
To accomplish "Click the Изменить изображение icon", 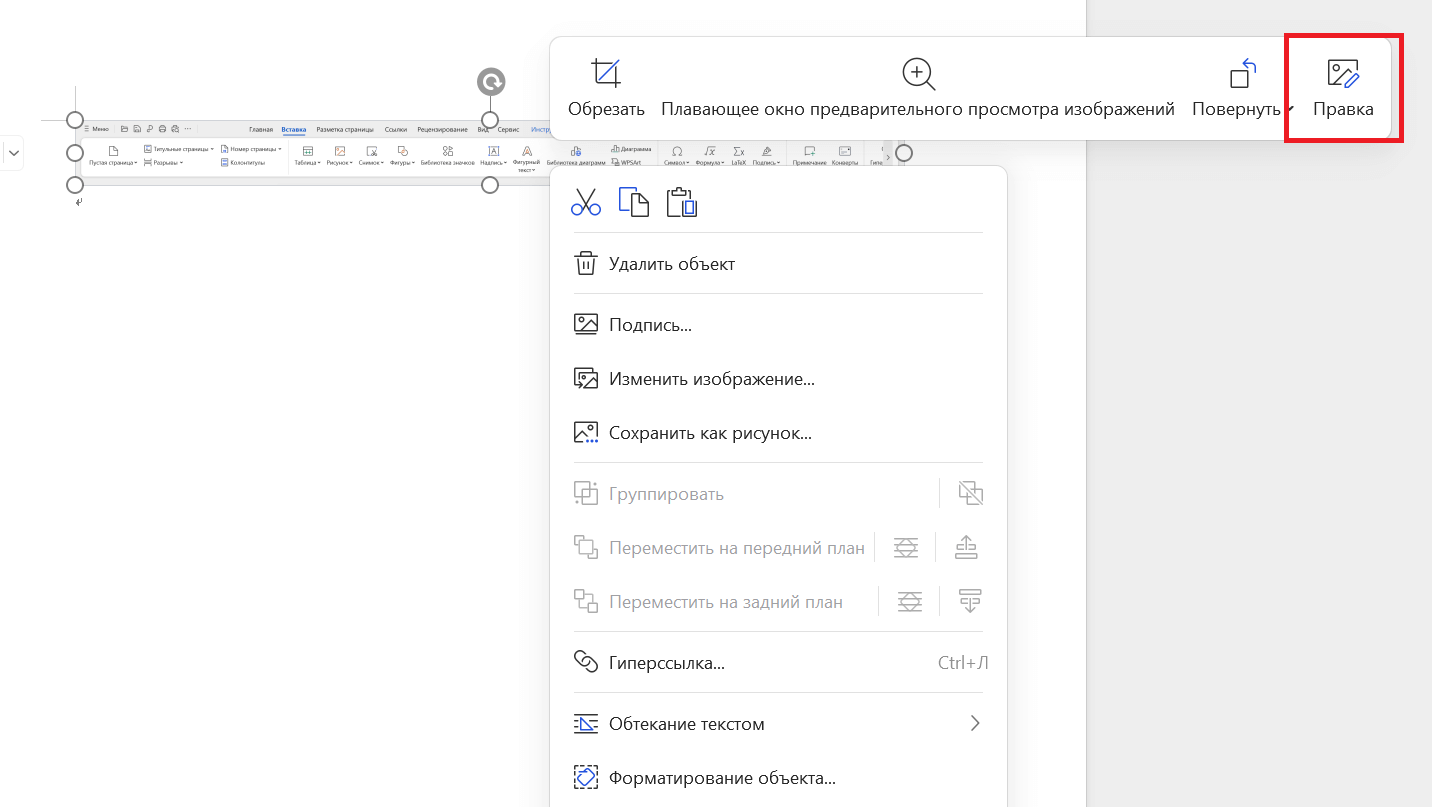I will coord(586,378).
